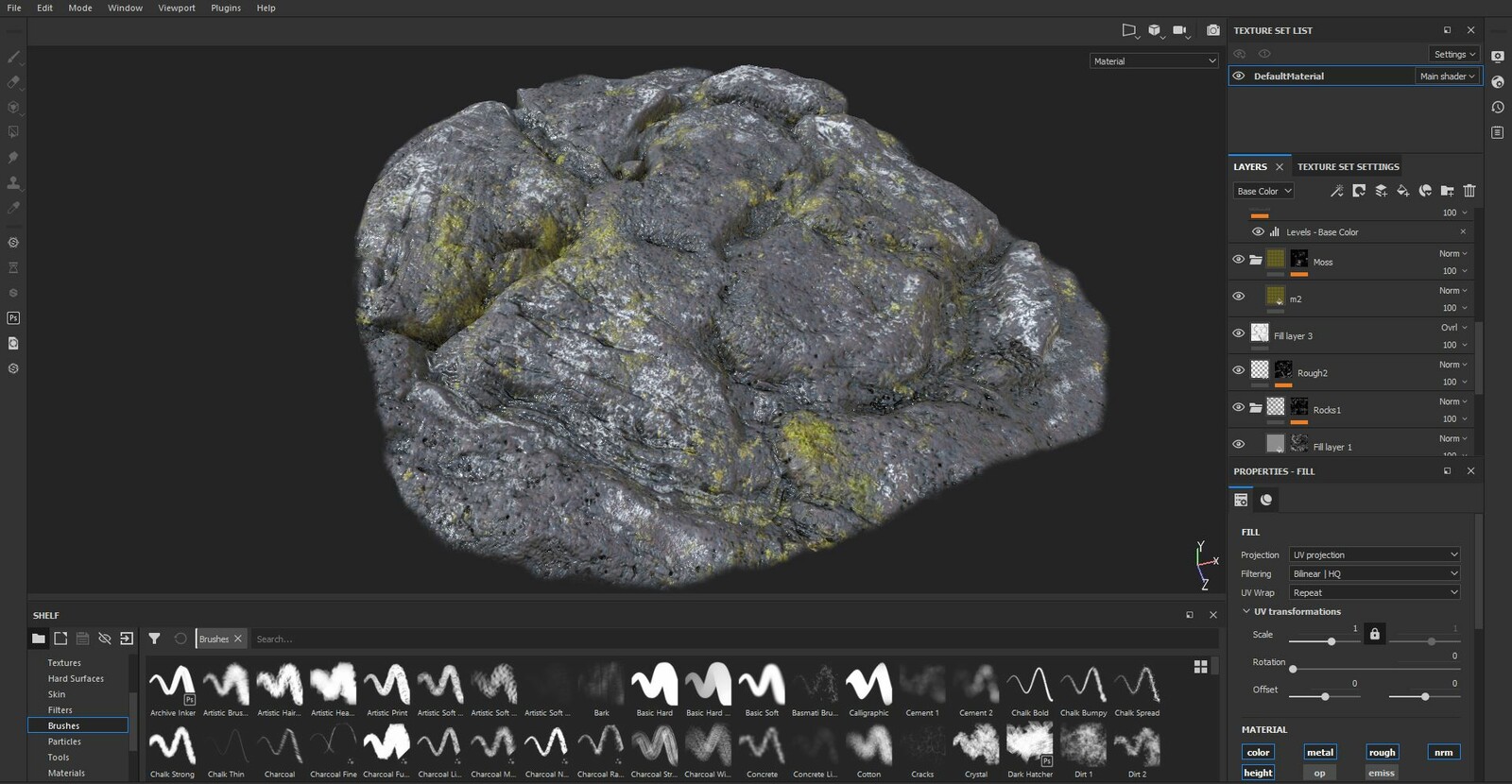Viewport: 1512px width, 784px height.
Task: Click the shelf filter funnel icon
Action: pos(154,639)
